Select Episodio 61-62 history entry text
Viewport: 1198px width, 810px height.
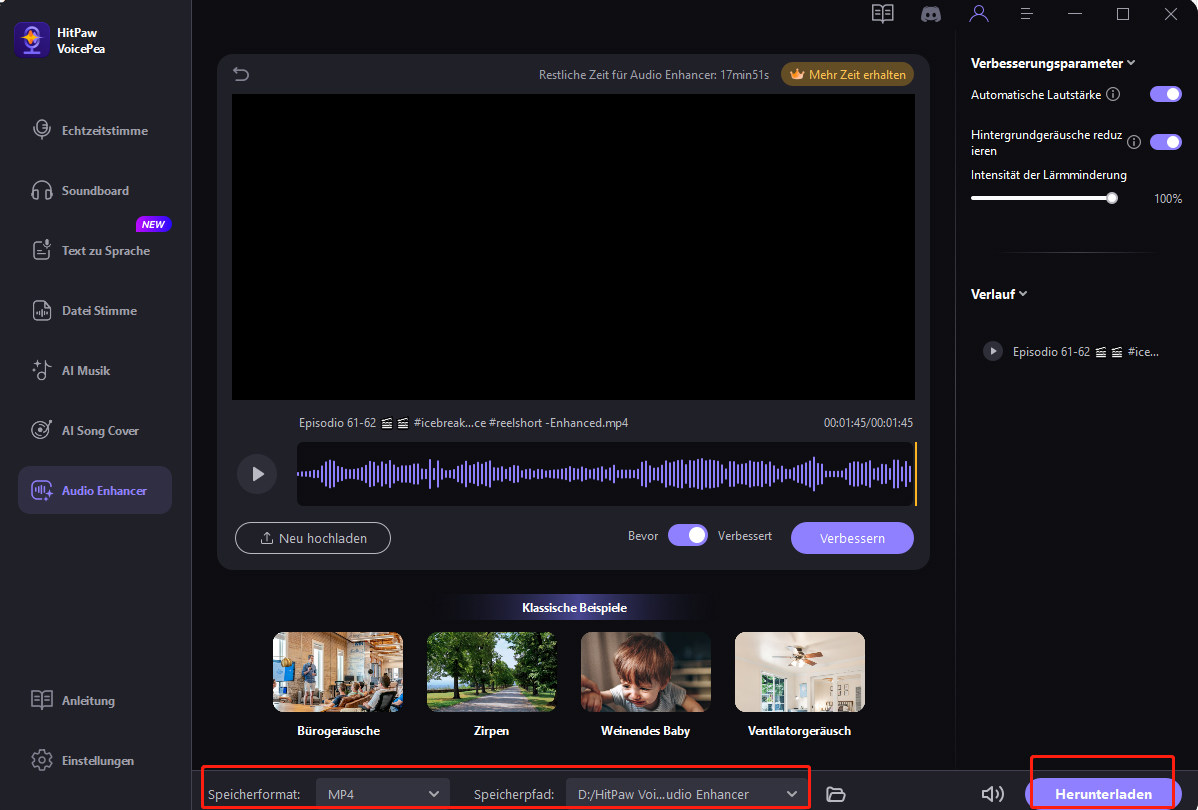click(x=1086, y=352)
